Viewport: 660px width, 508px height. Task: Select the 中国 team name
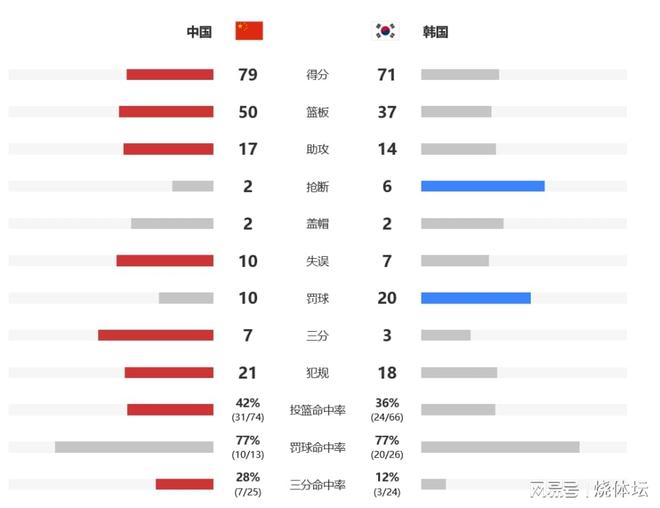[x=199, y=32]
